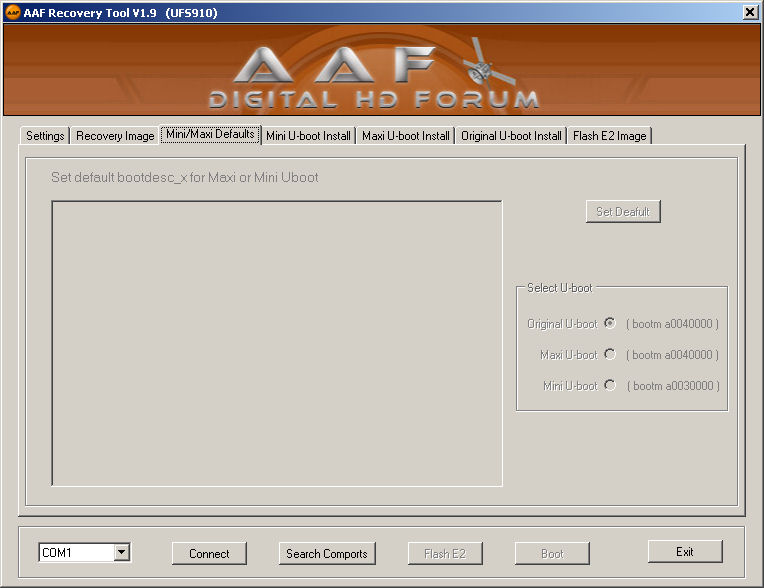Image resolution: width=764 pixels, height=588 pixels.
Task: Select the Original U-boot radio button
Action: tap(610, 323)
